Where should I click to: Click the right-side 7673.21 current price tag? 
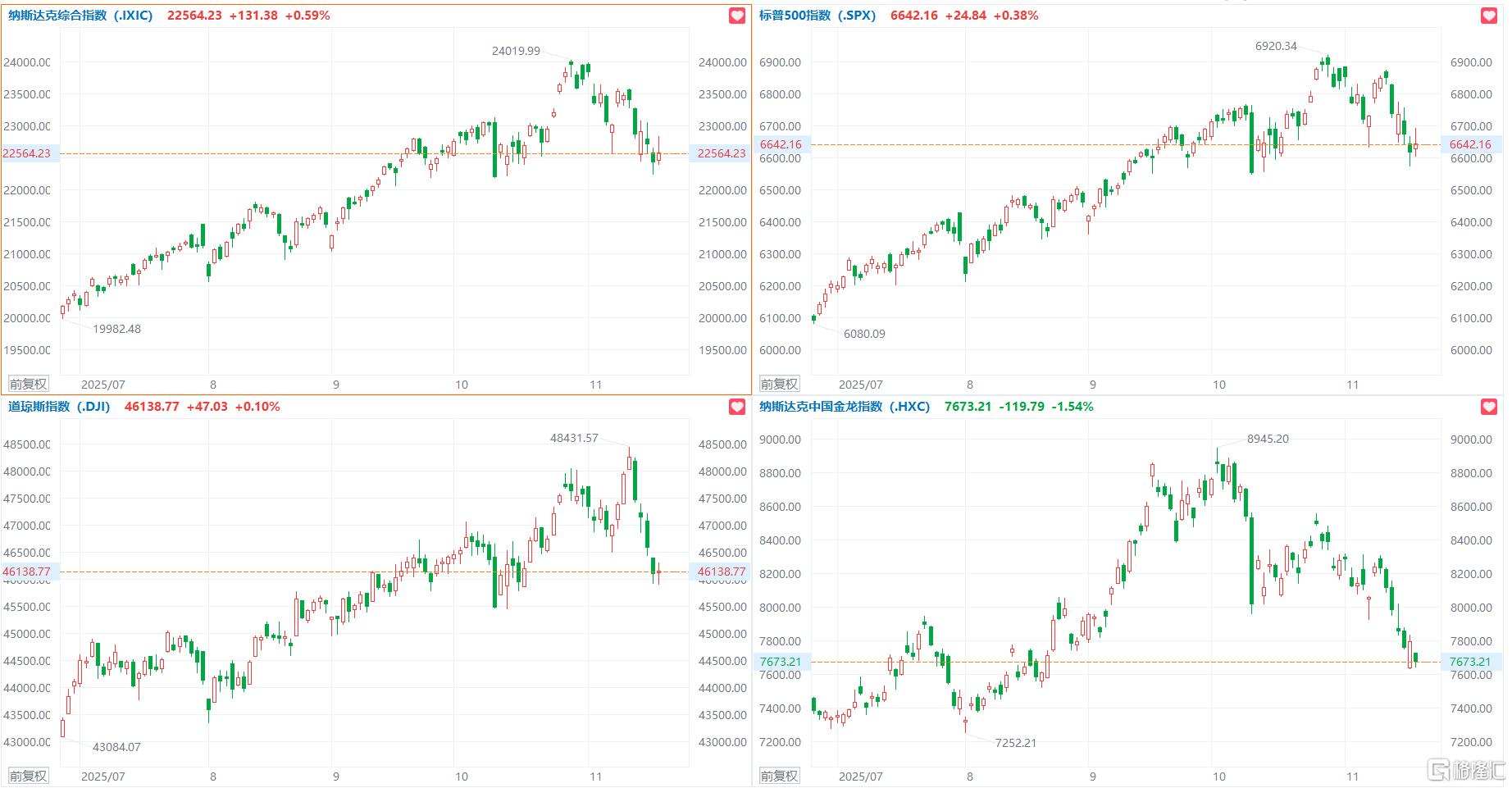point(1469,662)
